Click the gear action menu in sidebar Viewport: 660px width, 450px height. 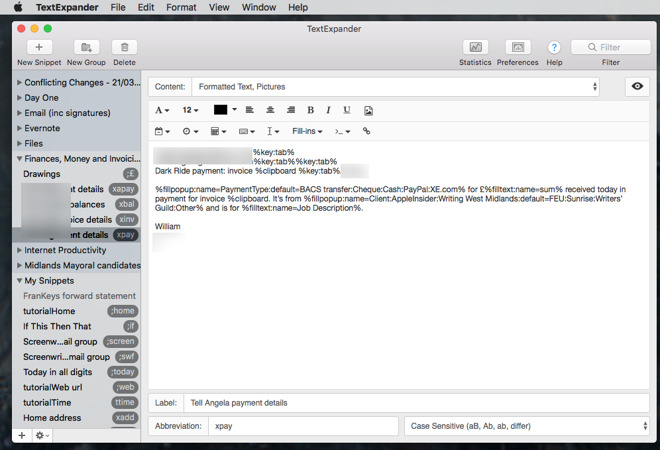click(42, 435)
